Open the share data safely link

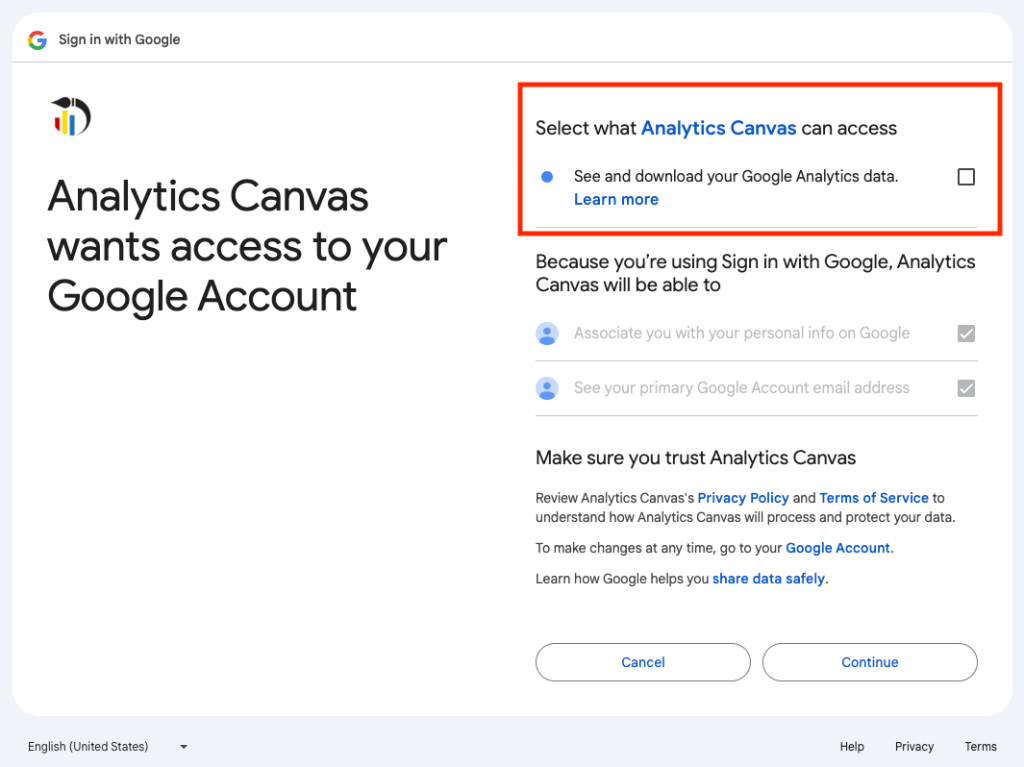coord(768,579)
